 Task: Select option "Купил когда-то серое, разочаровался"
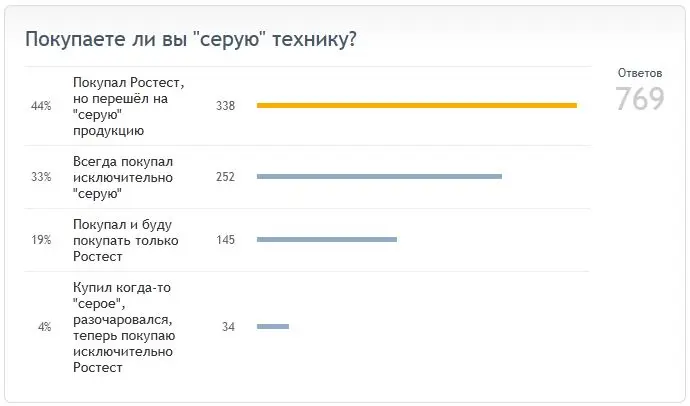point(124,327)
